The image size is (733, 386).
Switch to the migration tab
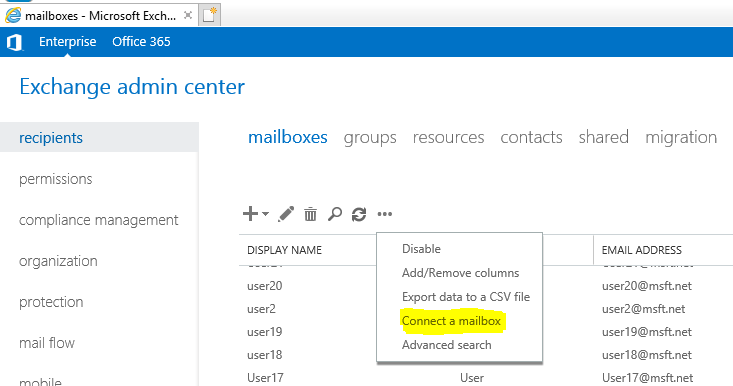click(x=681, y=138)
